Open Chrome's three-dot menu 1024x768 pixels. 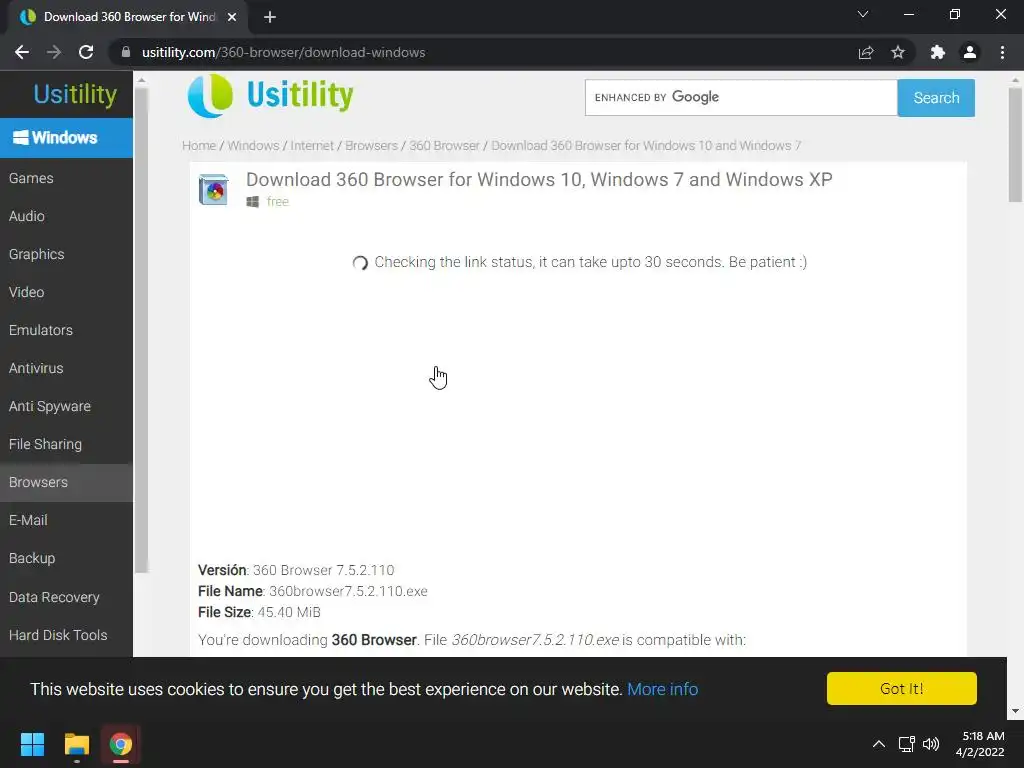coord(1002,52)
